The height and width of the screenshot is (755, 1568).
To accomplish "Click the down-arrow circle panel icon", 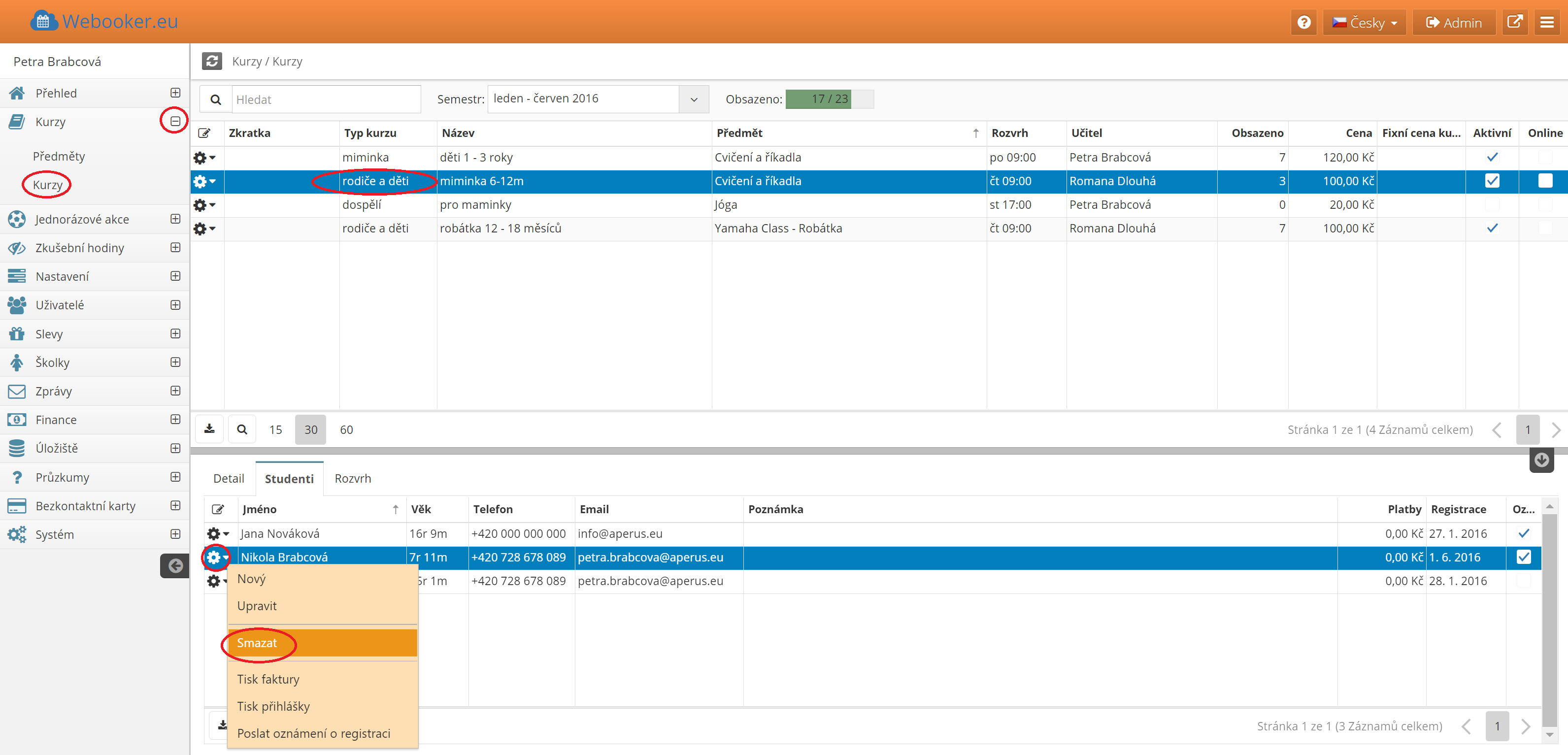I will click(1541, 460).
